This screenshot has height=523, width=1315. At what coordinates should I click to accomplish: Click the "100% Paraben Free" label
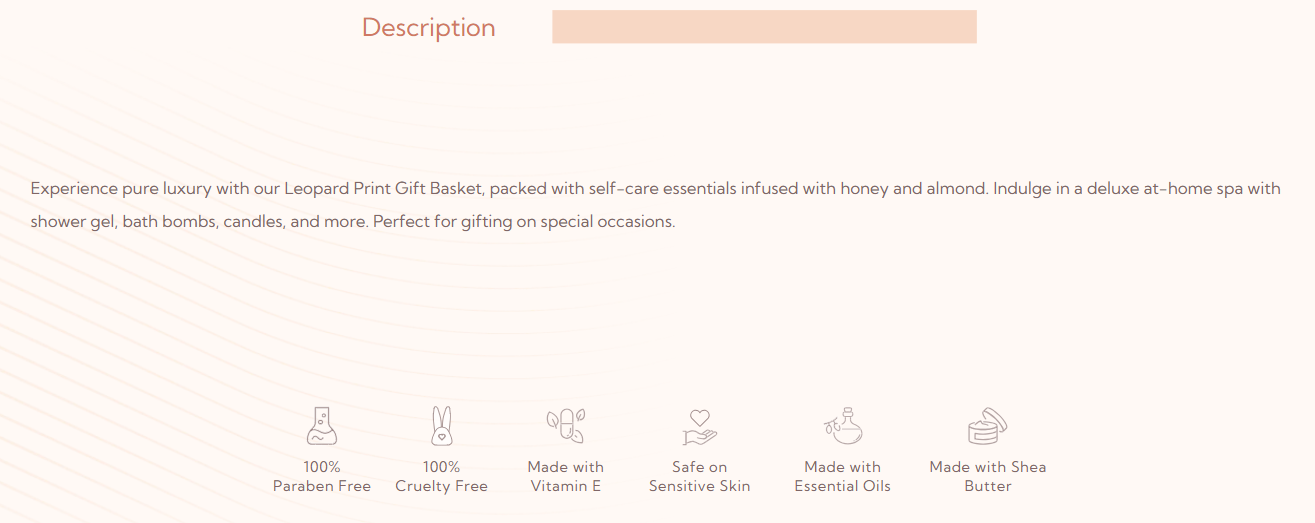[x=322, y=476]
